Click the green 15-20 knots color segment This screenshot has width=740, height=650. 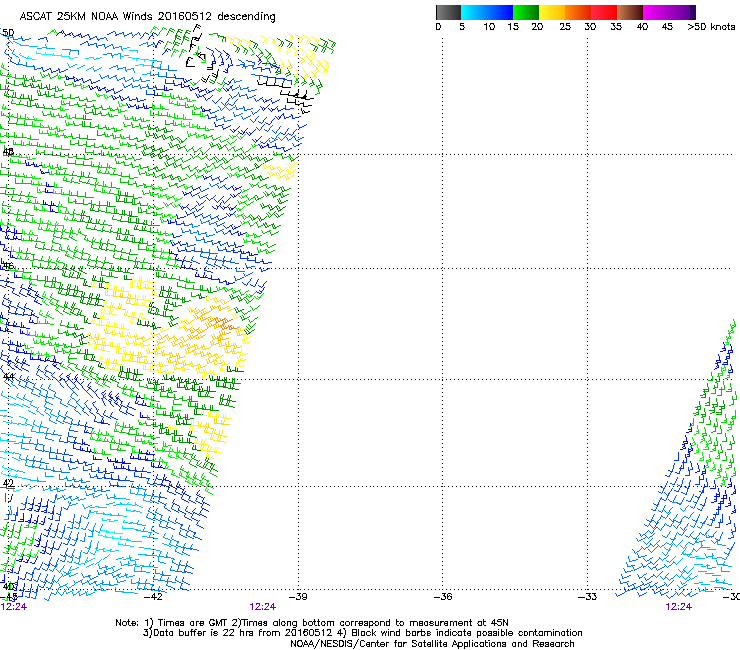526,12
